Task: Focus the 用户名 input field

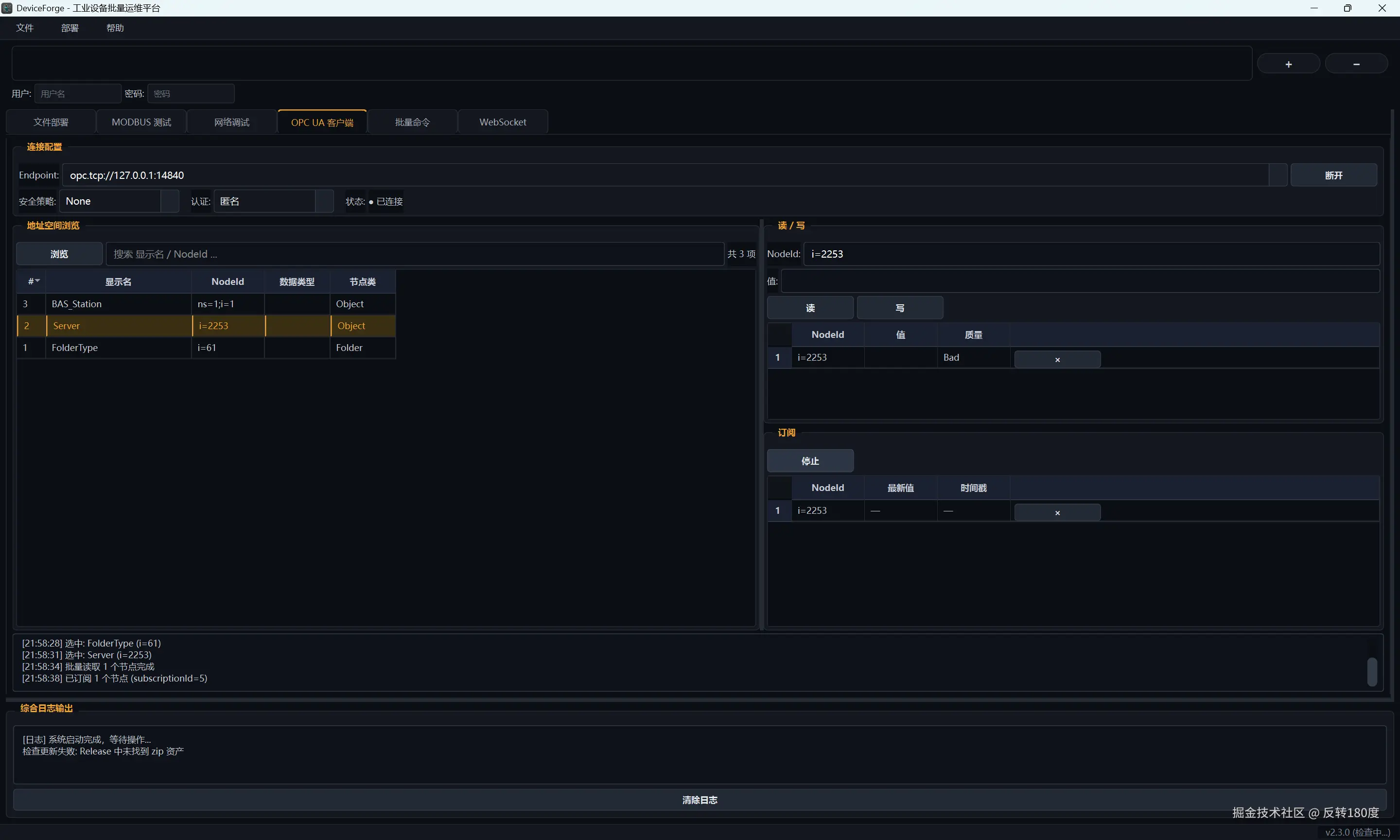Action: 78,93
